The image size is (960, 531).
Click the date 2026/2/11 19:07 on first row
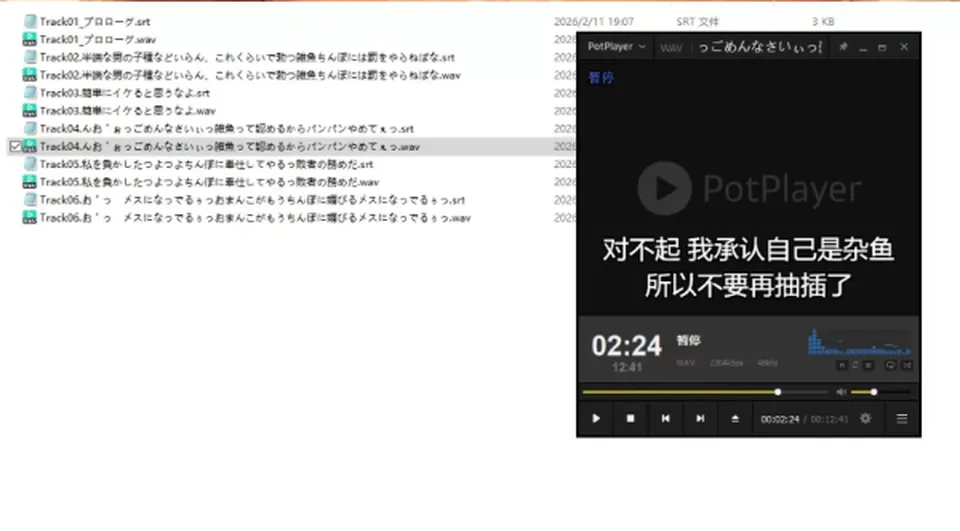593,21
